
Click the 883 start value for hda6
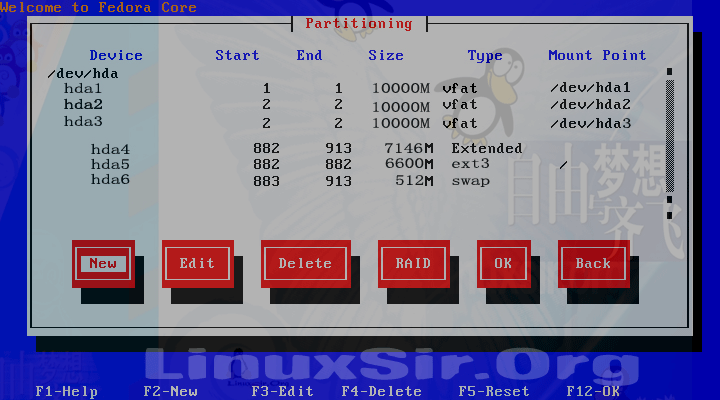coord(266,181)
